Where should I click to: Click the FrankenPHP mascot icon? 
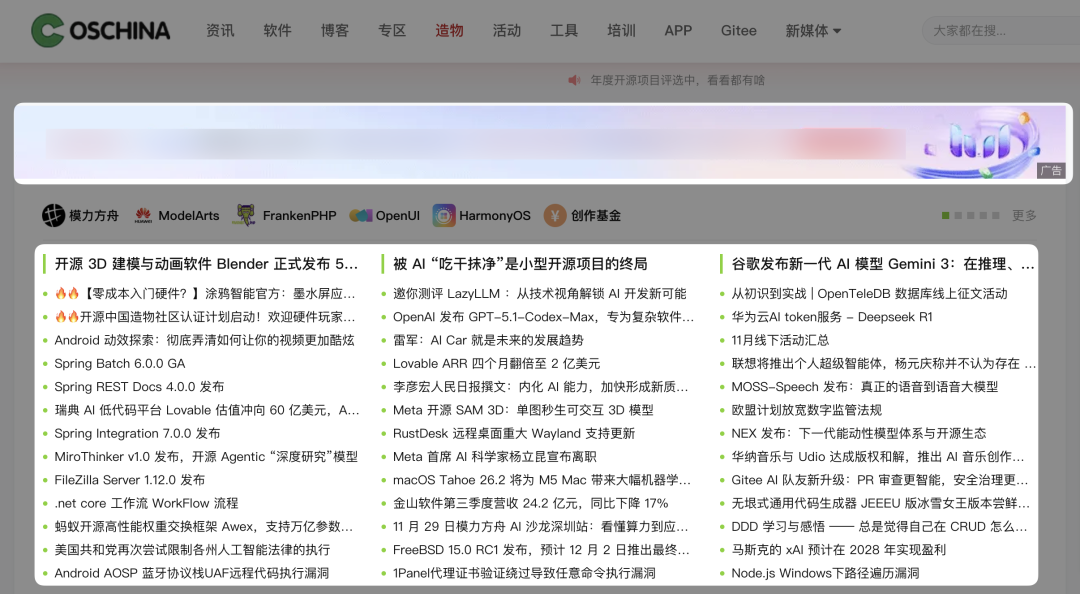click(x=243, y=214)
